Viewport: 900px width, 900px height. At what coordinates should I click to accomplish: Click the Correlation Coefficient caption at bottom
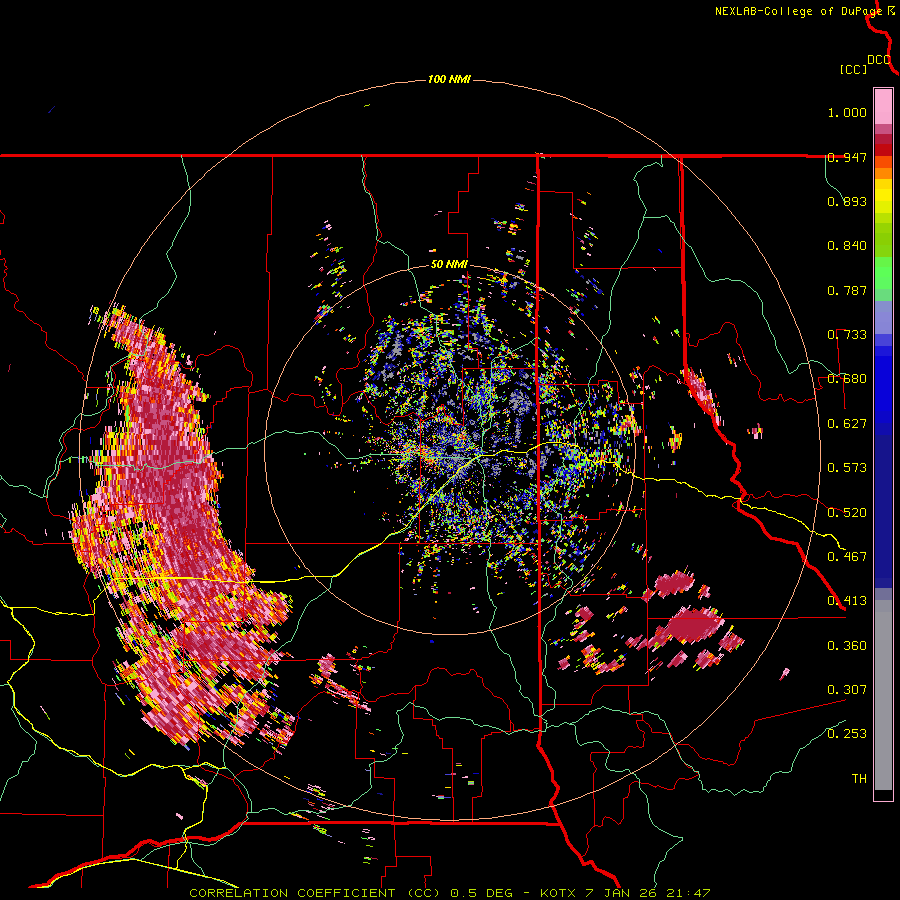coord(450,893)
